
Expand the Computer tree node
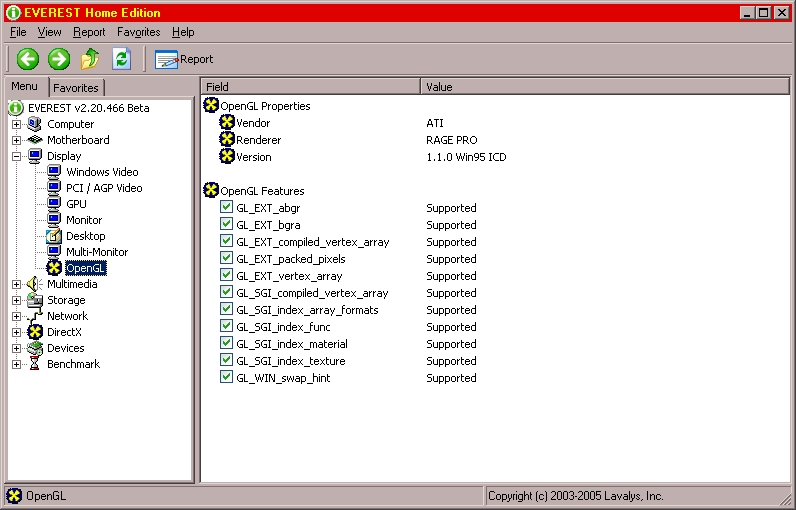pyautogui.click(x=16, y=124)
